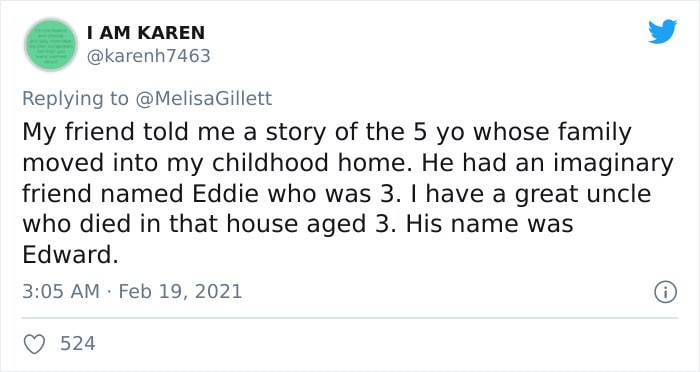Image resolution: width=700 pixels, height=372 pixels.
Task: Click the word 'Edward.' ending the tweet
Action: (x=71, y=255)
